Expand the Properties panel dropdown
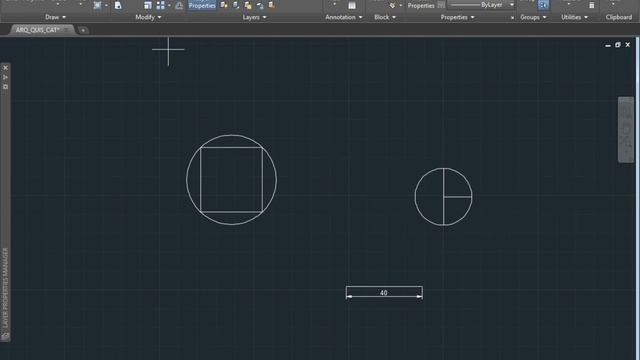The image size is (640, 360). point(457,17)
